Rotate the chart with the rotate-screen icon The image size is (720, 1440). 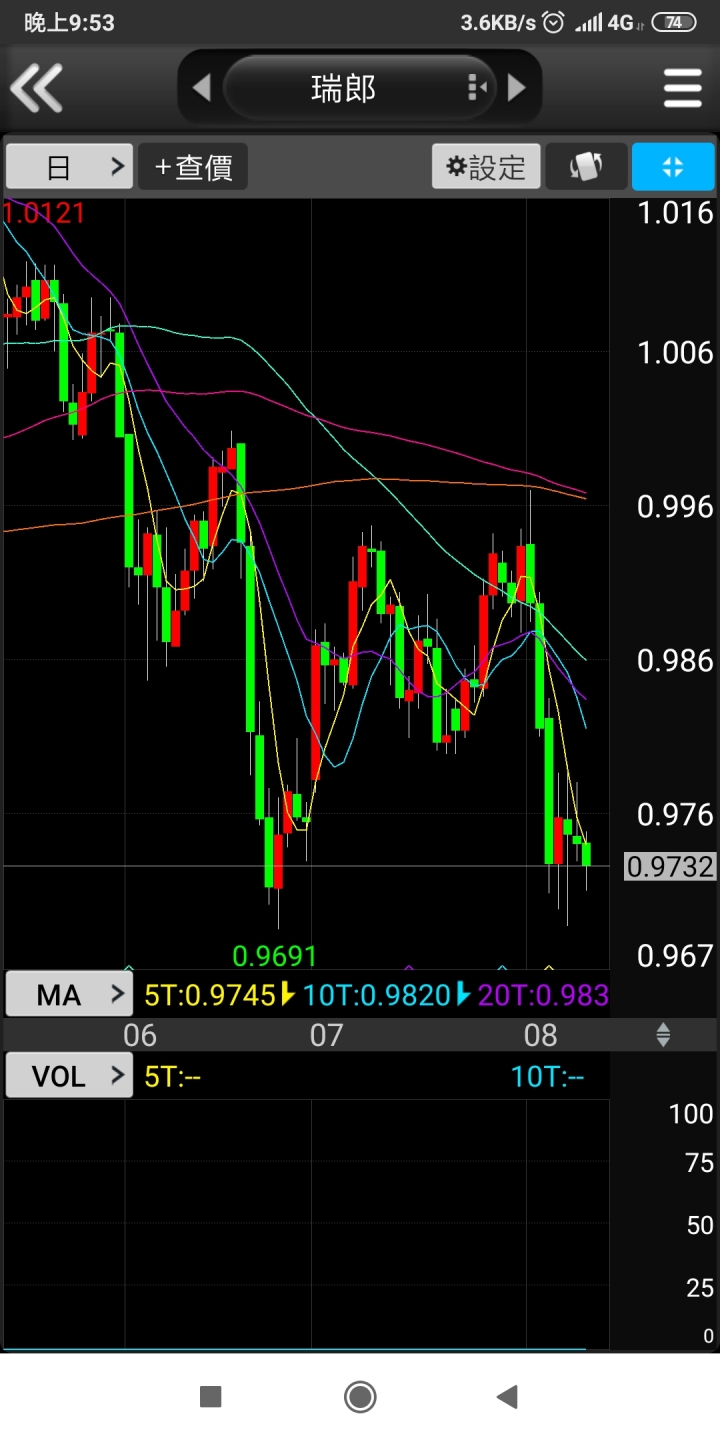586,166
